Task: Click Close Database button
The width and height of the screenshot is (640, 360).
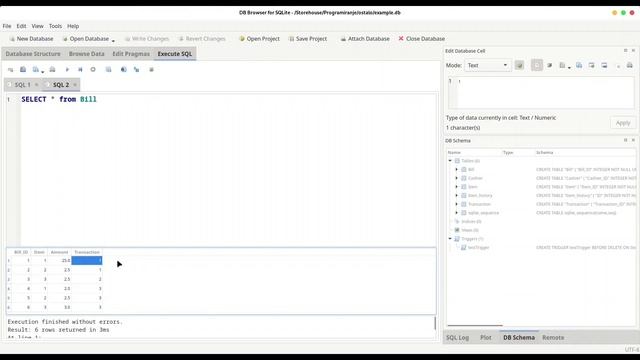Action: (422, 39)
